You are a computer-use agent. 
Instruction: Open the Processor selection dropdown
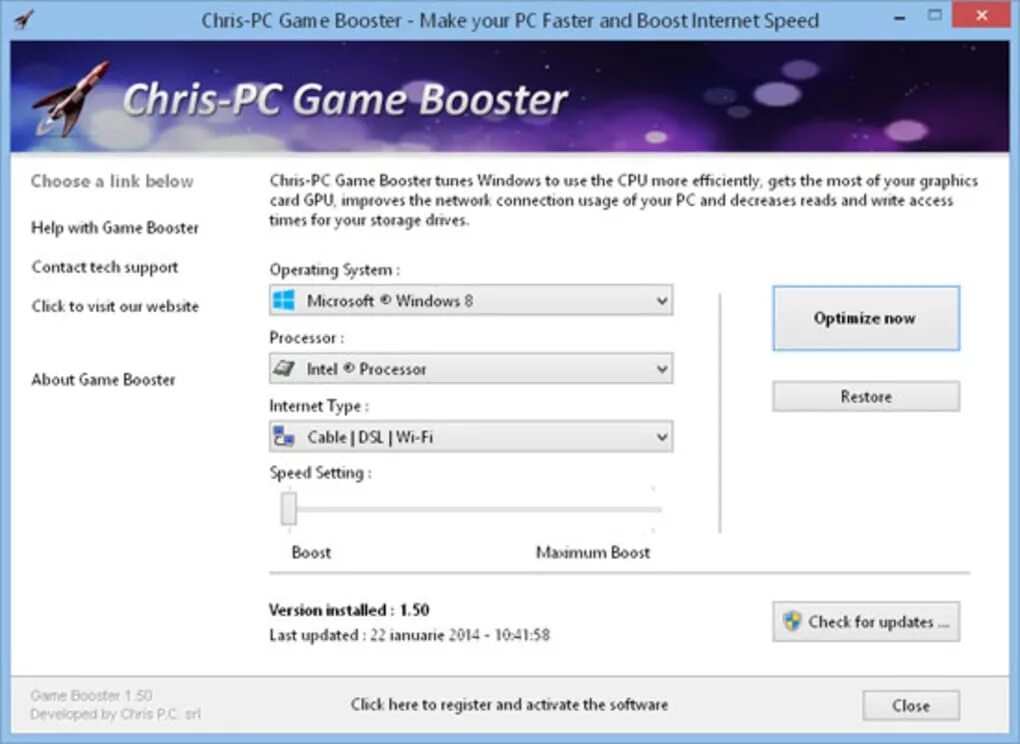point(660,368)
